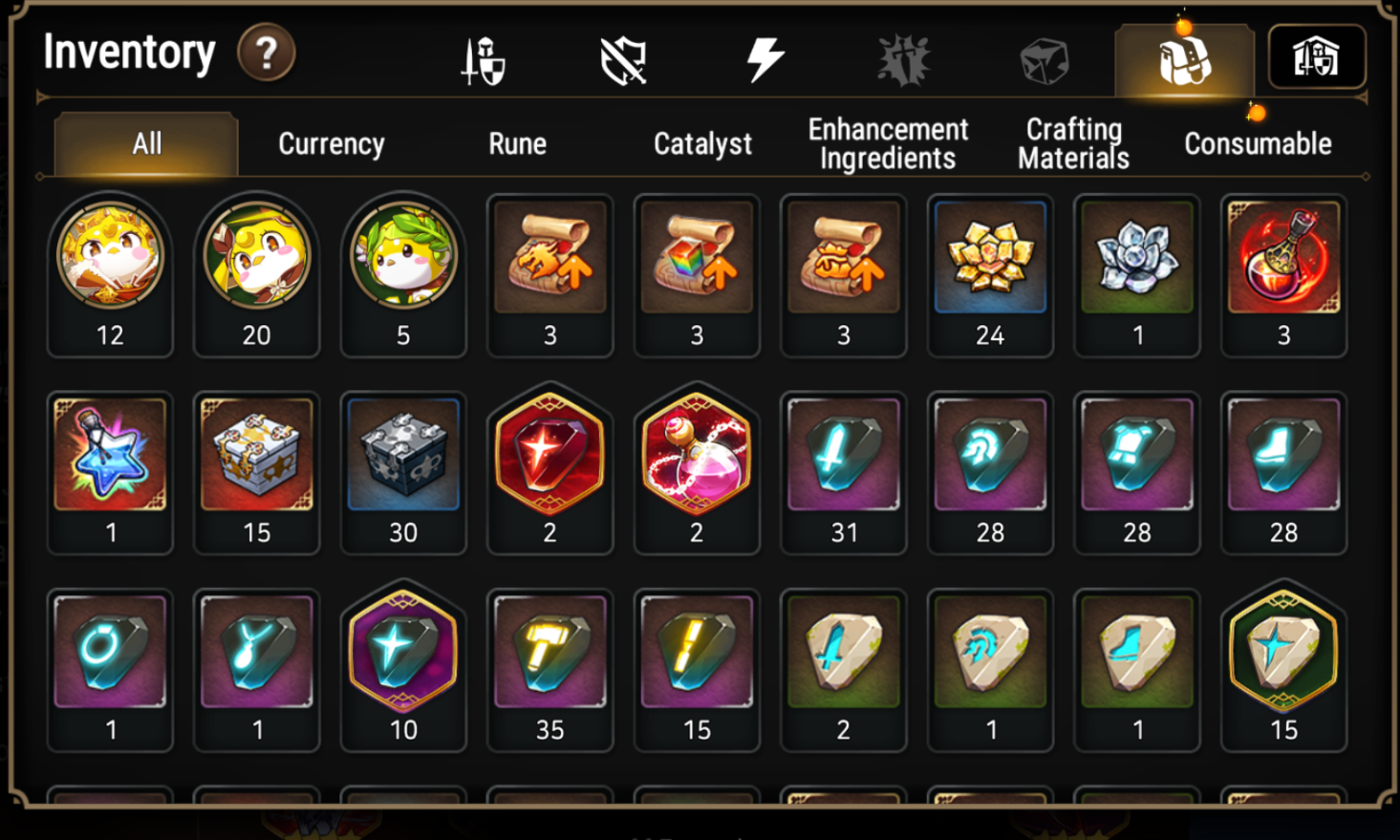Open the Consumable tab
This screenshot has height=840, width=1400.
[x=1258, y=144]
